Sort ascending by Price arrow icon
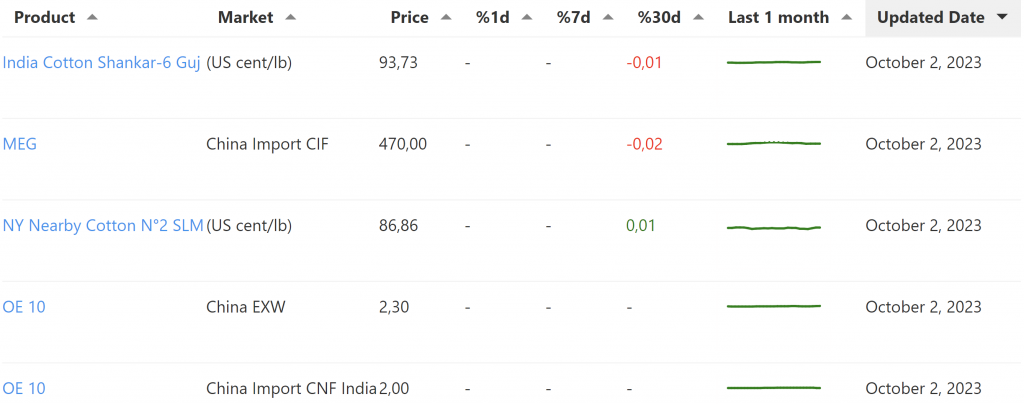 tap(446, 17)
